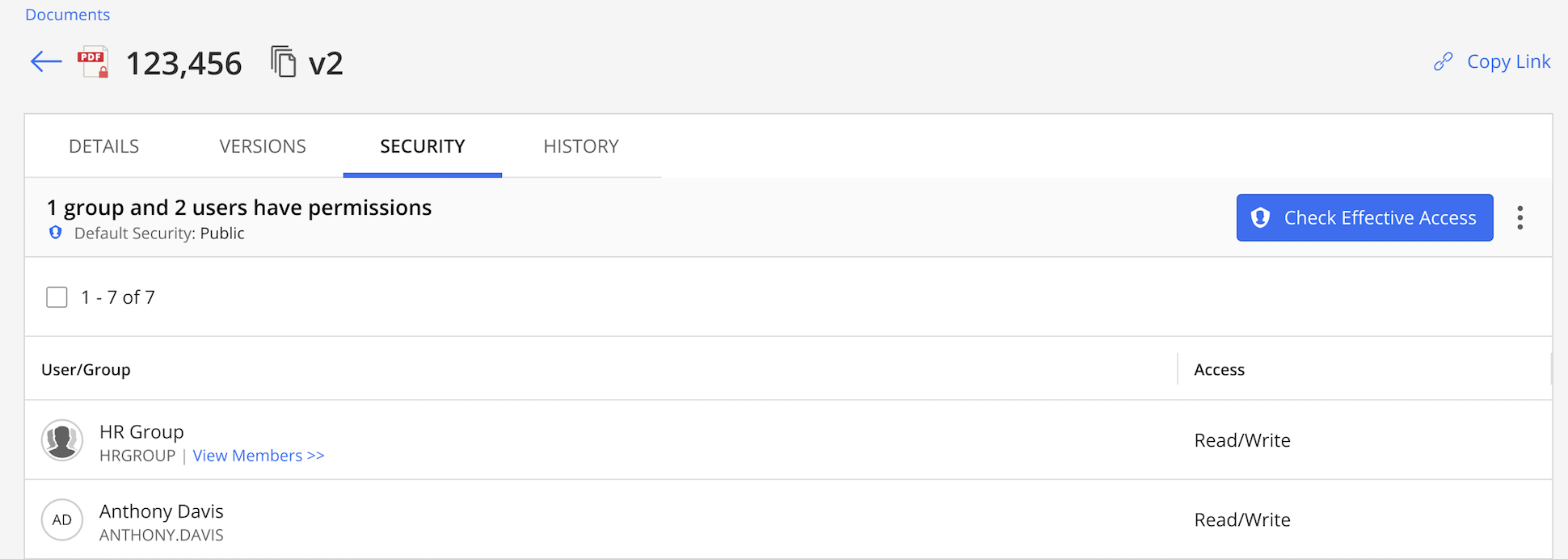
Task: Click the Default Security shield icon
Action: coord(56,233)
